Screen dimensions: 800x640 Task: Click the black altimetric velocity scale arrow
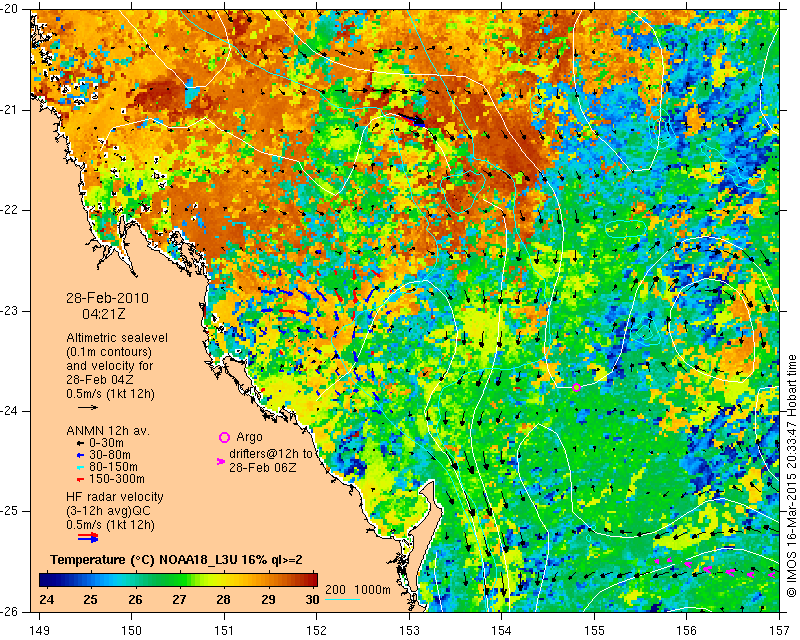point(88,407)
